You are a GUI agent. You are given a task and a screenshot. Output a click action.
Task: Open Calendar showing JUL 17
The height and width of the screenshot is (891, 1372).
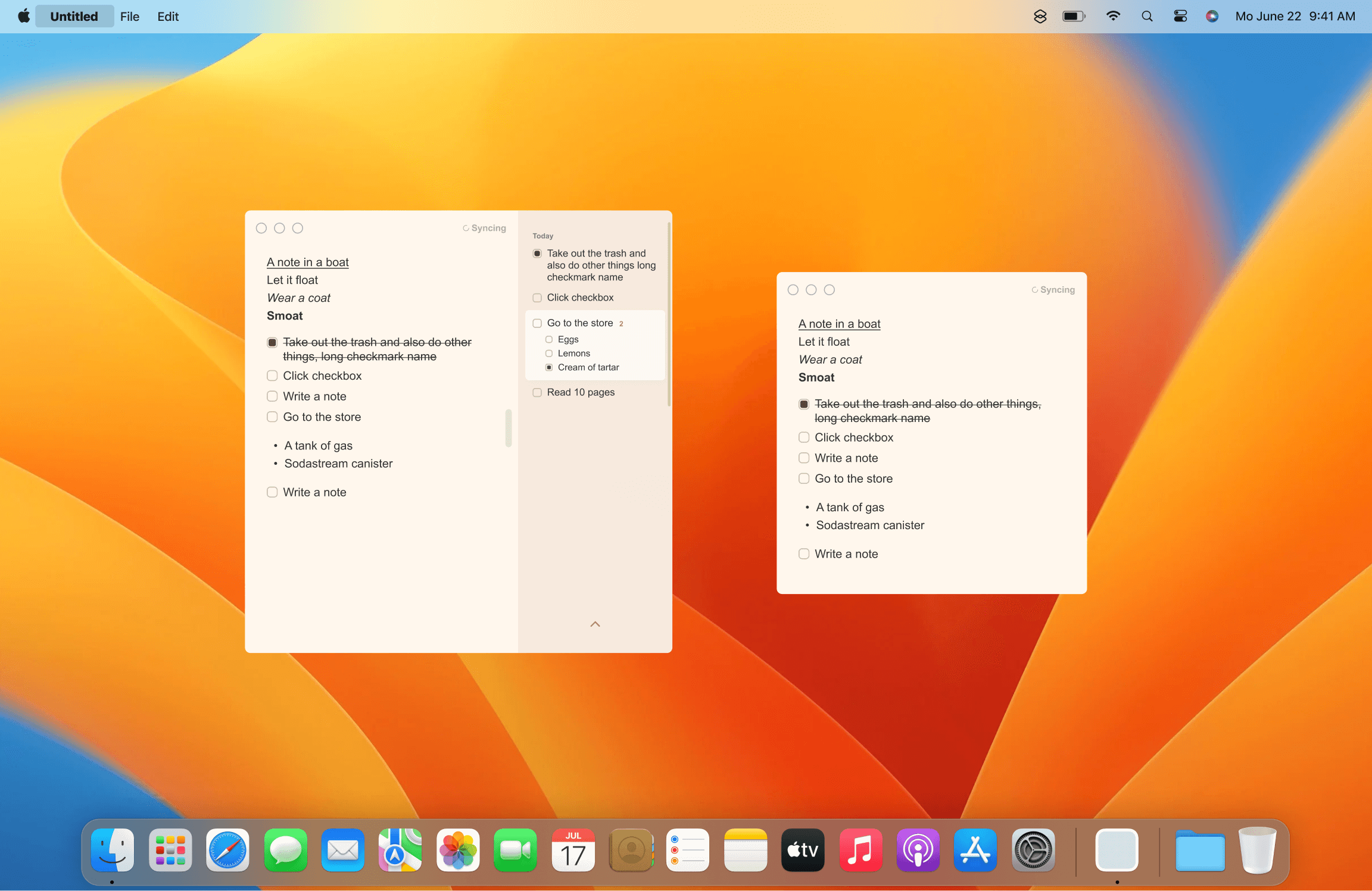[x=573, y=850]
